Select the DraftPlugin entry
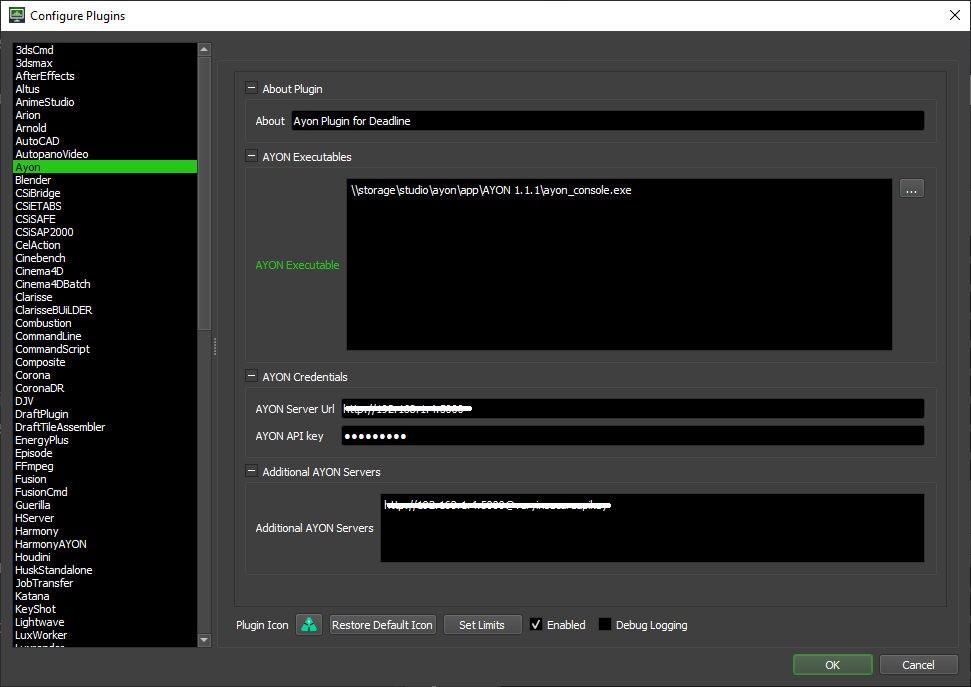 click(x=105, y=414)
